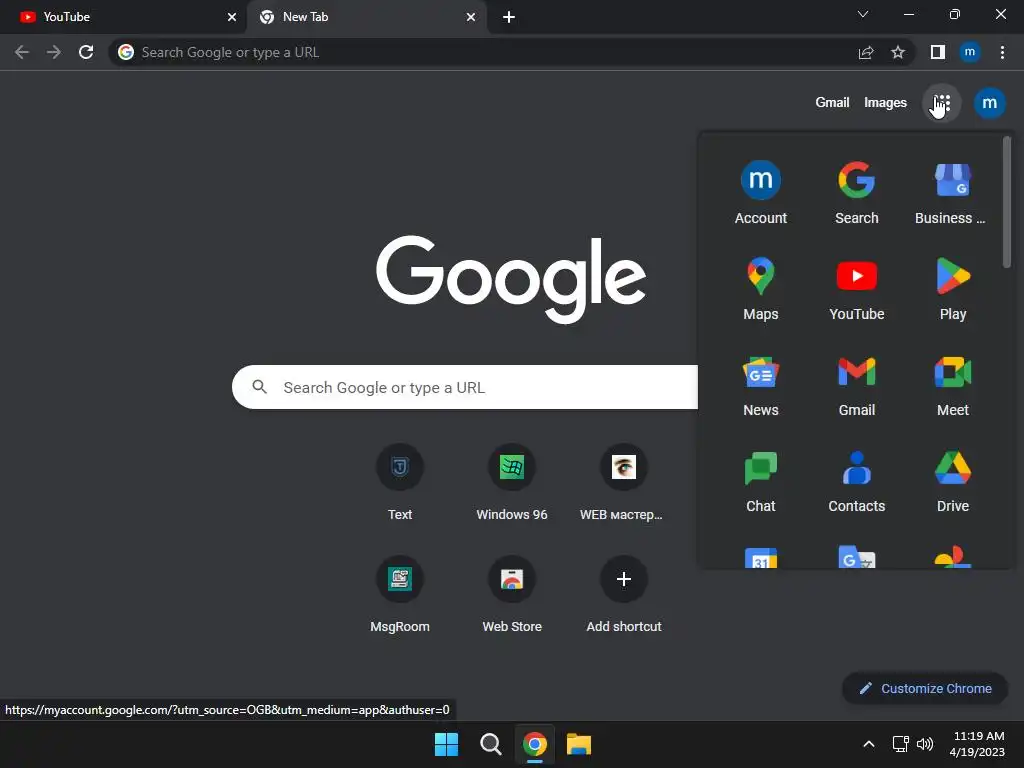Click Chrome icon in taskbar
This screenshot has width=1024, height=768.
pyautogui.click(x=535, y=744)
